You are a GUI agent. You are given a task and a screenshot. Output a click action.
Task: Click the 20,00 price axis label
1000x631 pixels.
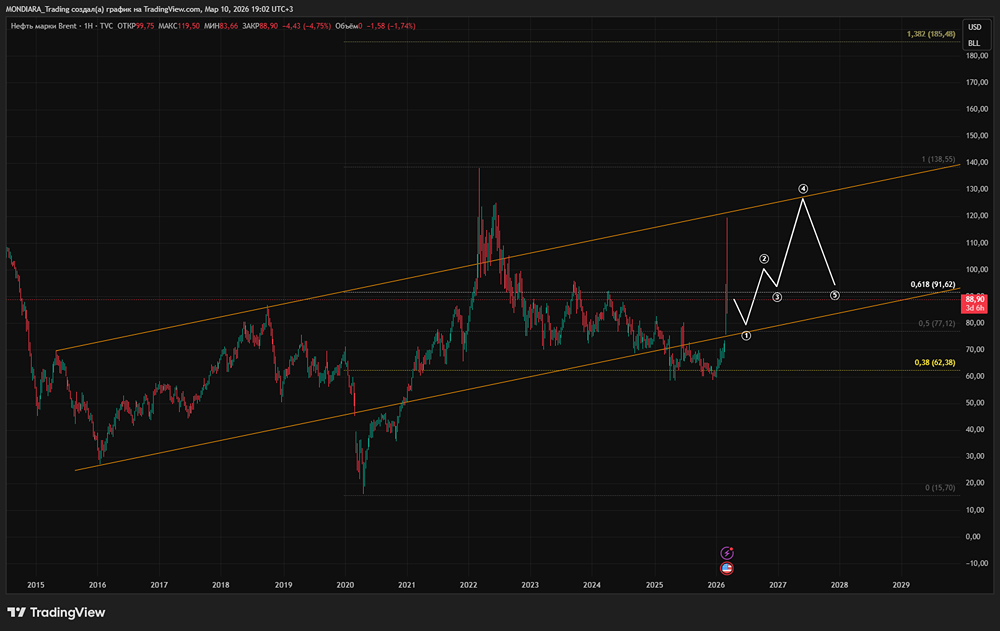pyautogui.click(x=977, y=484)
